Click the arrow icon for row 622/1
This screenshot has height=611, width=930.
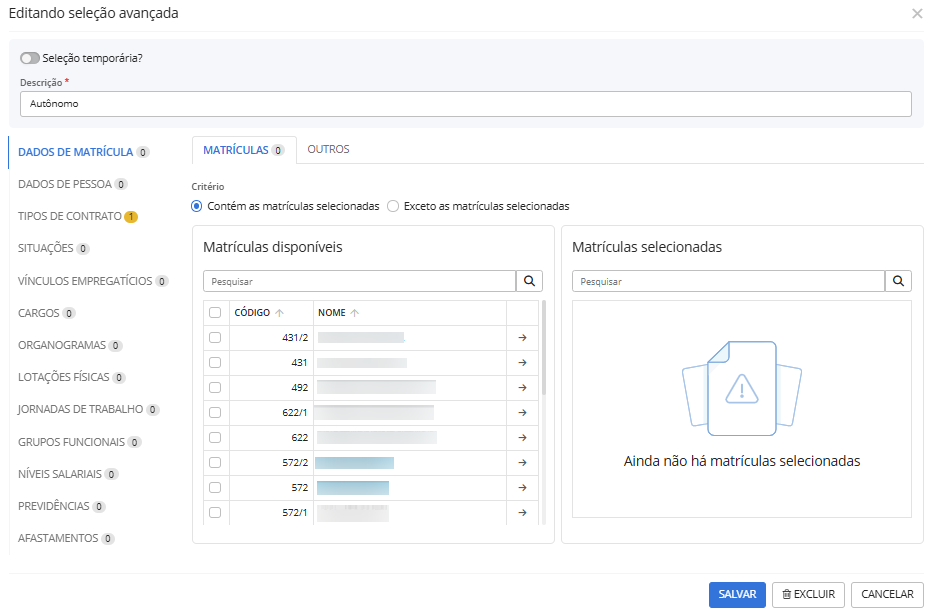pos(523,412)
